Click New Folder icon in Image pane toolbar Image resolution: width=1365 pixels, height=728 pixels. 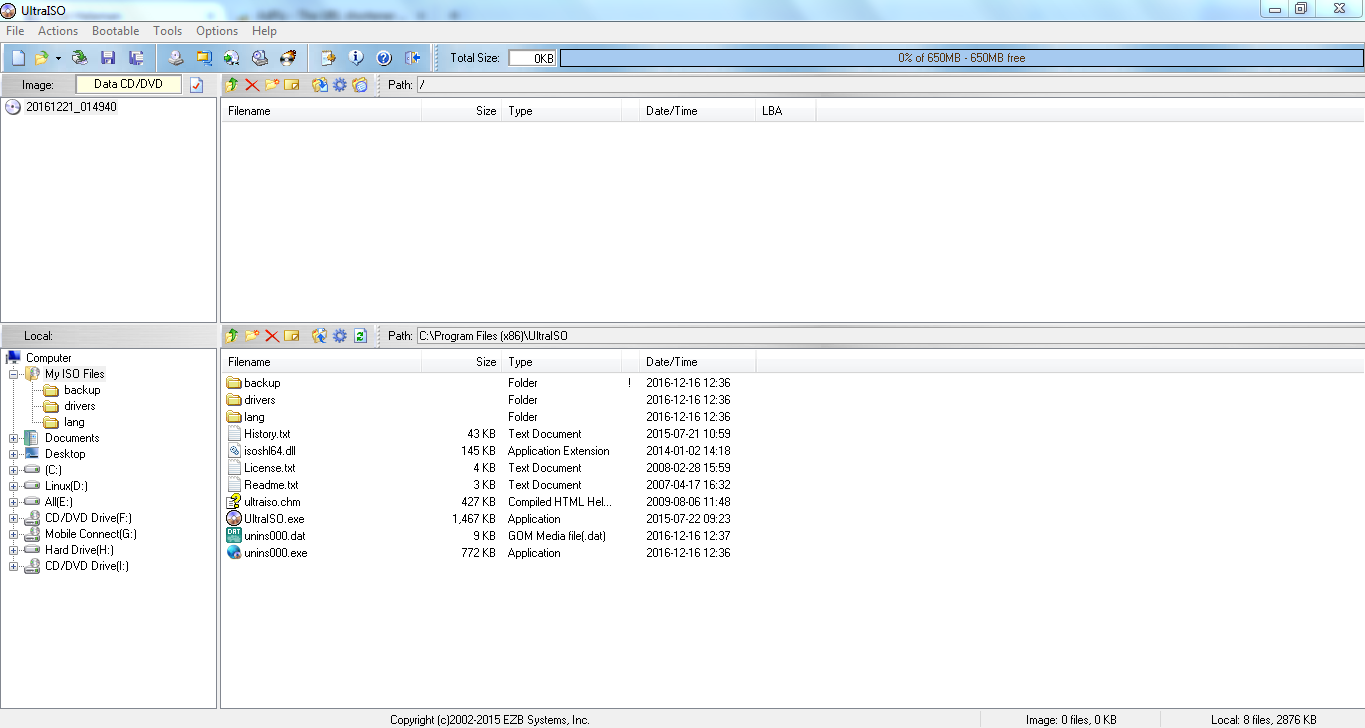point(272,85)
